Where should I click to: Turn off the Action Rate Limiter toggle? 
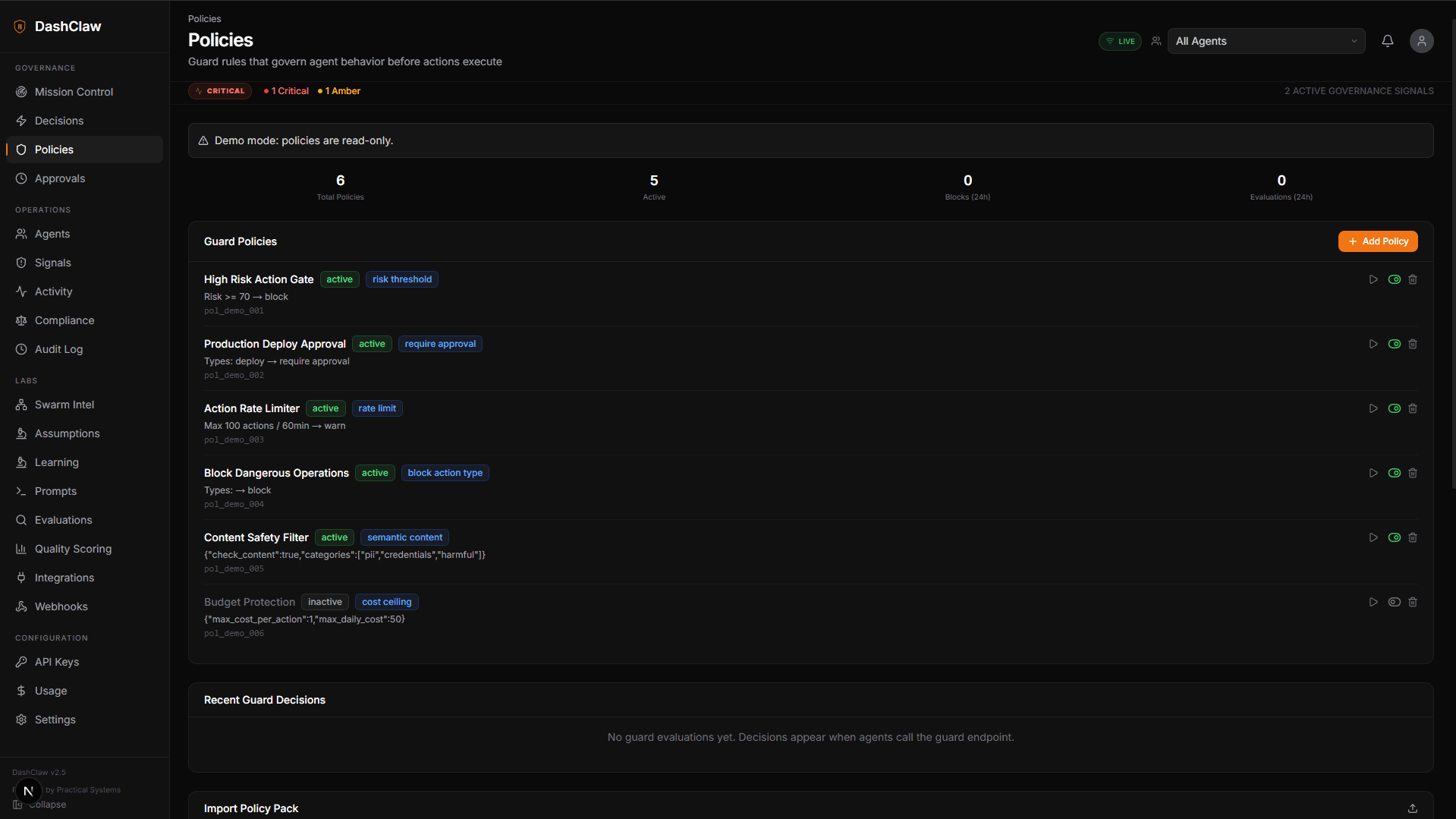pos(1395,408)
